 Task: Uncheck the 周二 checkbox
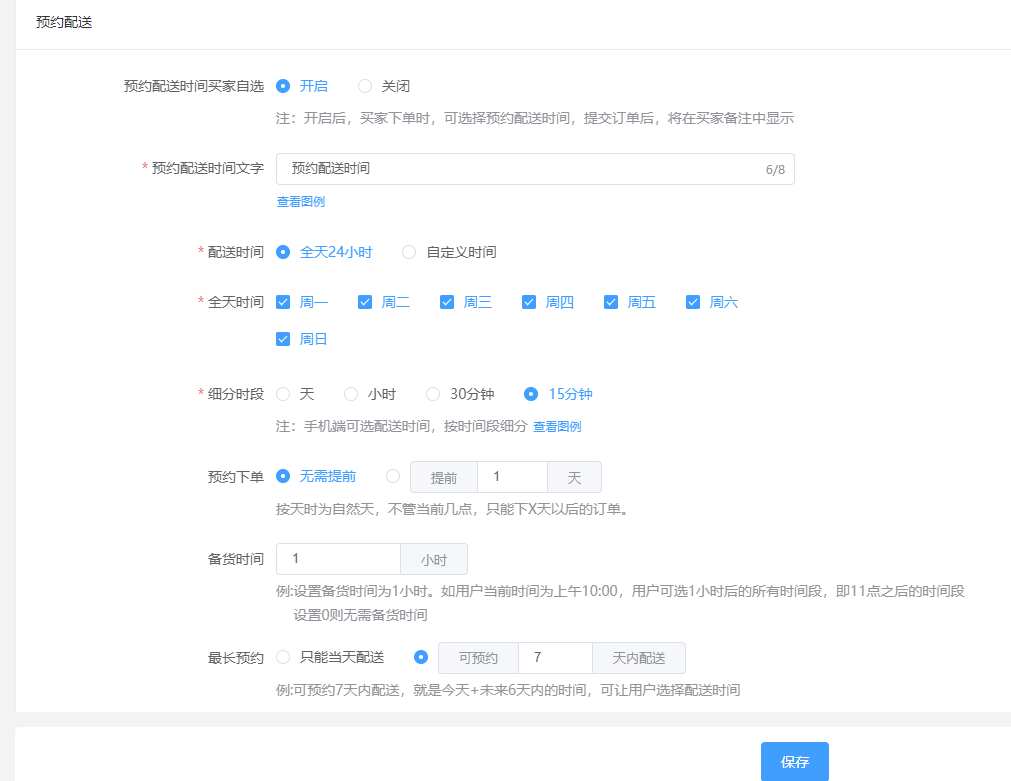pos(365,302)
